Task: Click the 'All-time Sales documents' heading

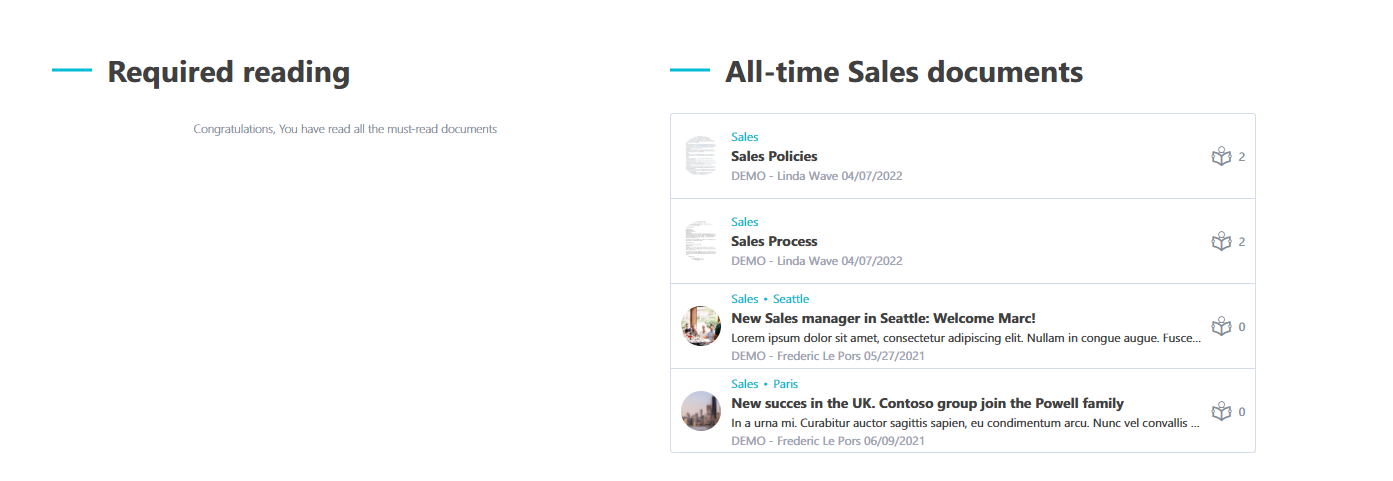Action: [903, 72]
